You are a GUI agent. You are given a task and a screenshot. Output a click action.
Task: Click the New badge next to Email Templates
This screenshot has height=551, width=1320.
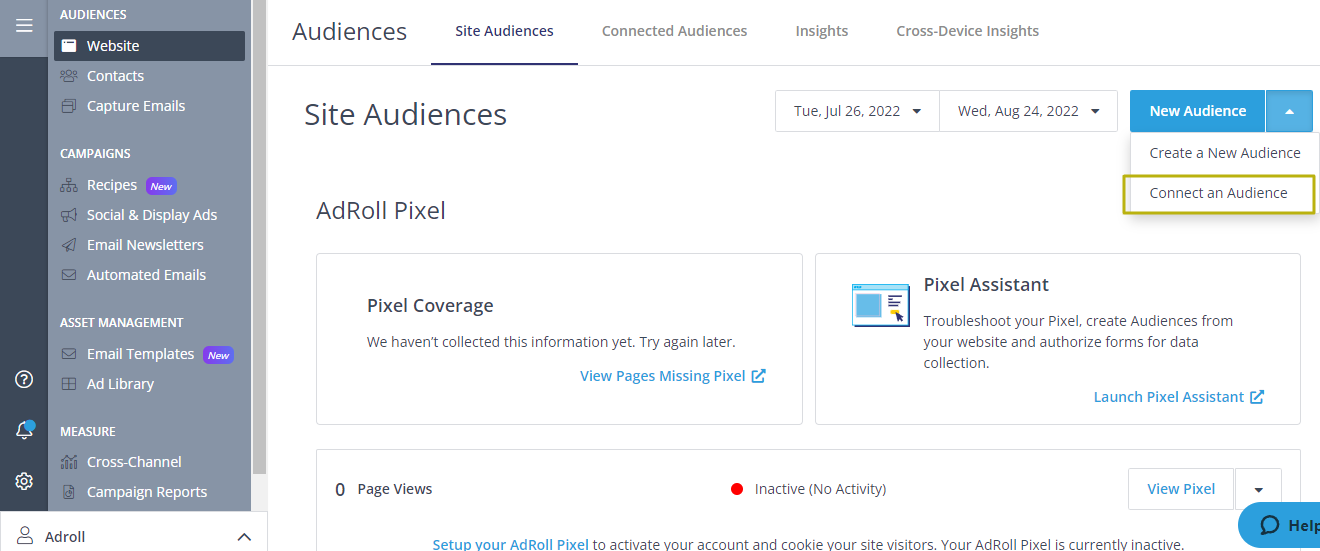point(218,355)
